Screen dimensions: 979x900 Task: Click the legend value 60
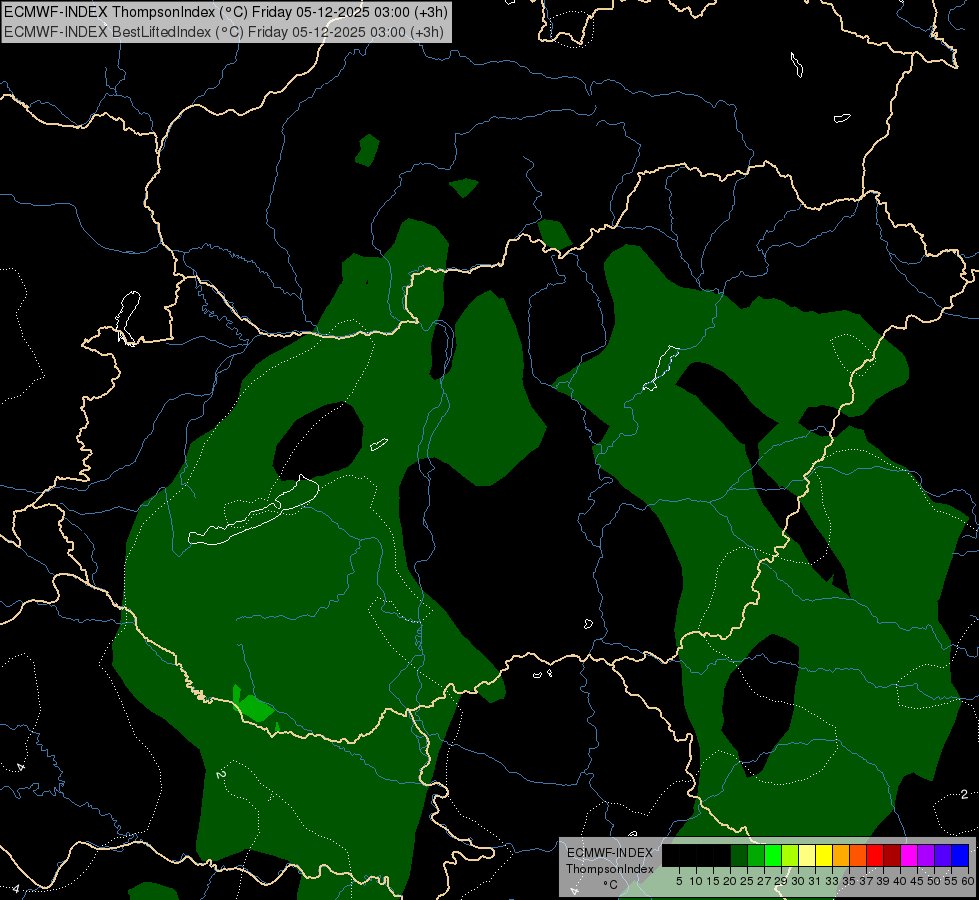tap(968, 881)
